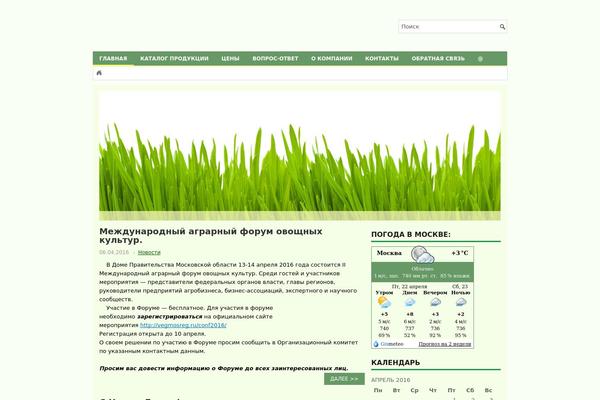Click the Сб, 23 forecast date

tap(460, 286)
